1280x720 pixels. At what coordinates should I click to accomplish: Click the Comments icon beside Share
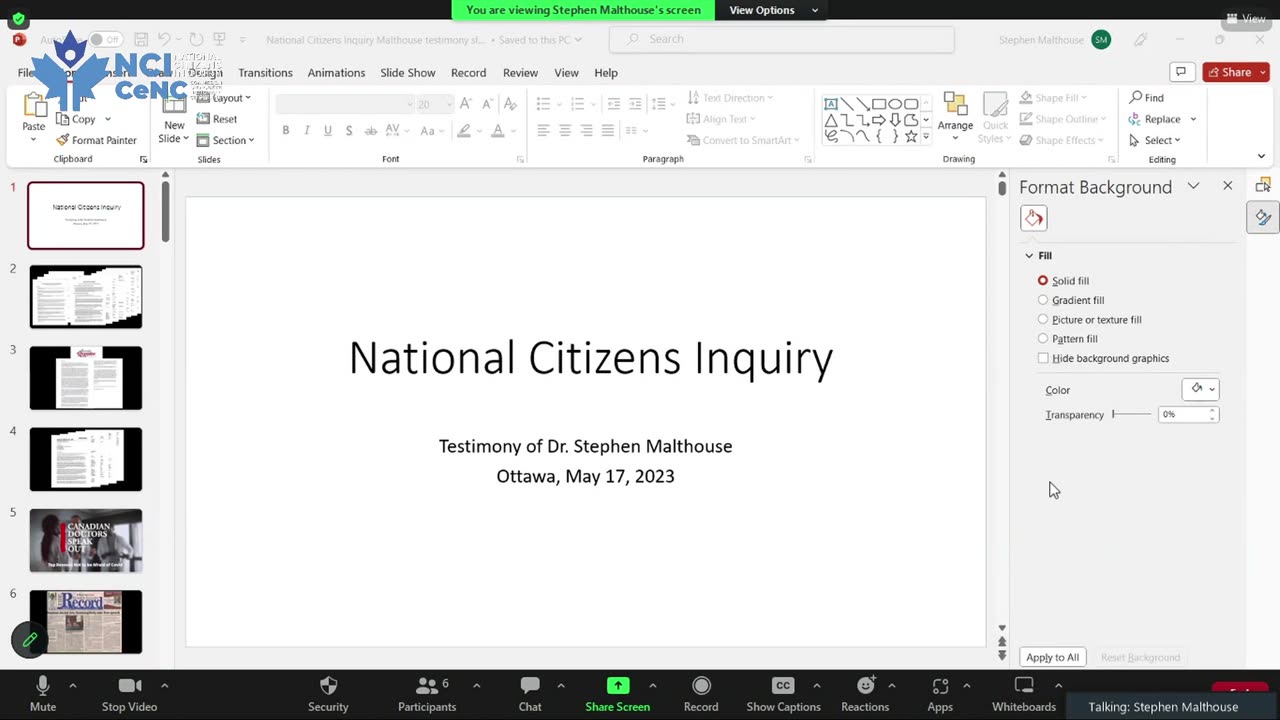pos(1181,72)
